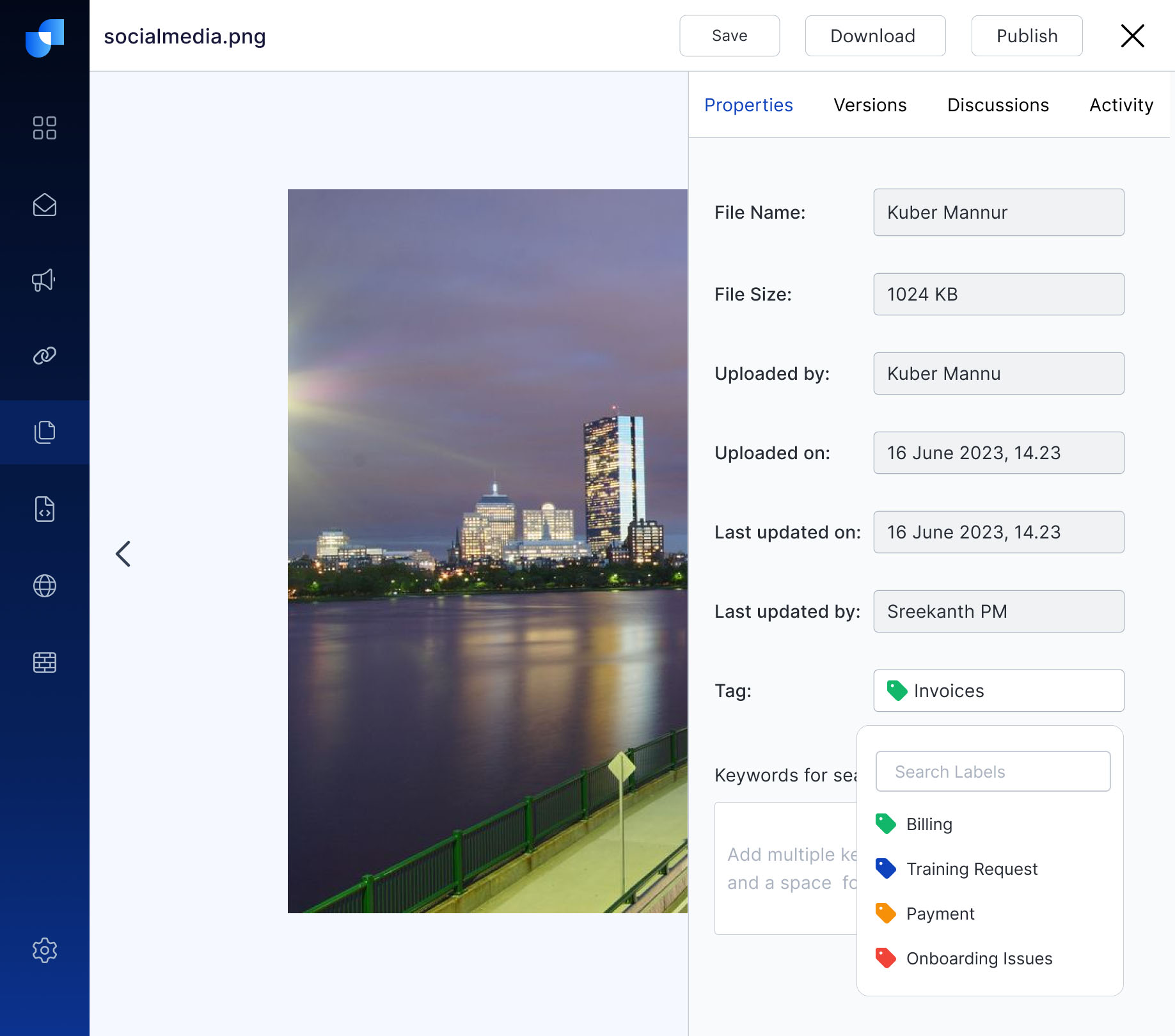Viewport: 1175px width, 1036px height.
Task: Click the 'Uploaded on:' label
Action: click(x=772, y=453)
